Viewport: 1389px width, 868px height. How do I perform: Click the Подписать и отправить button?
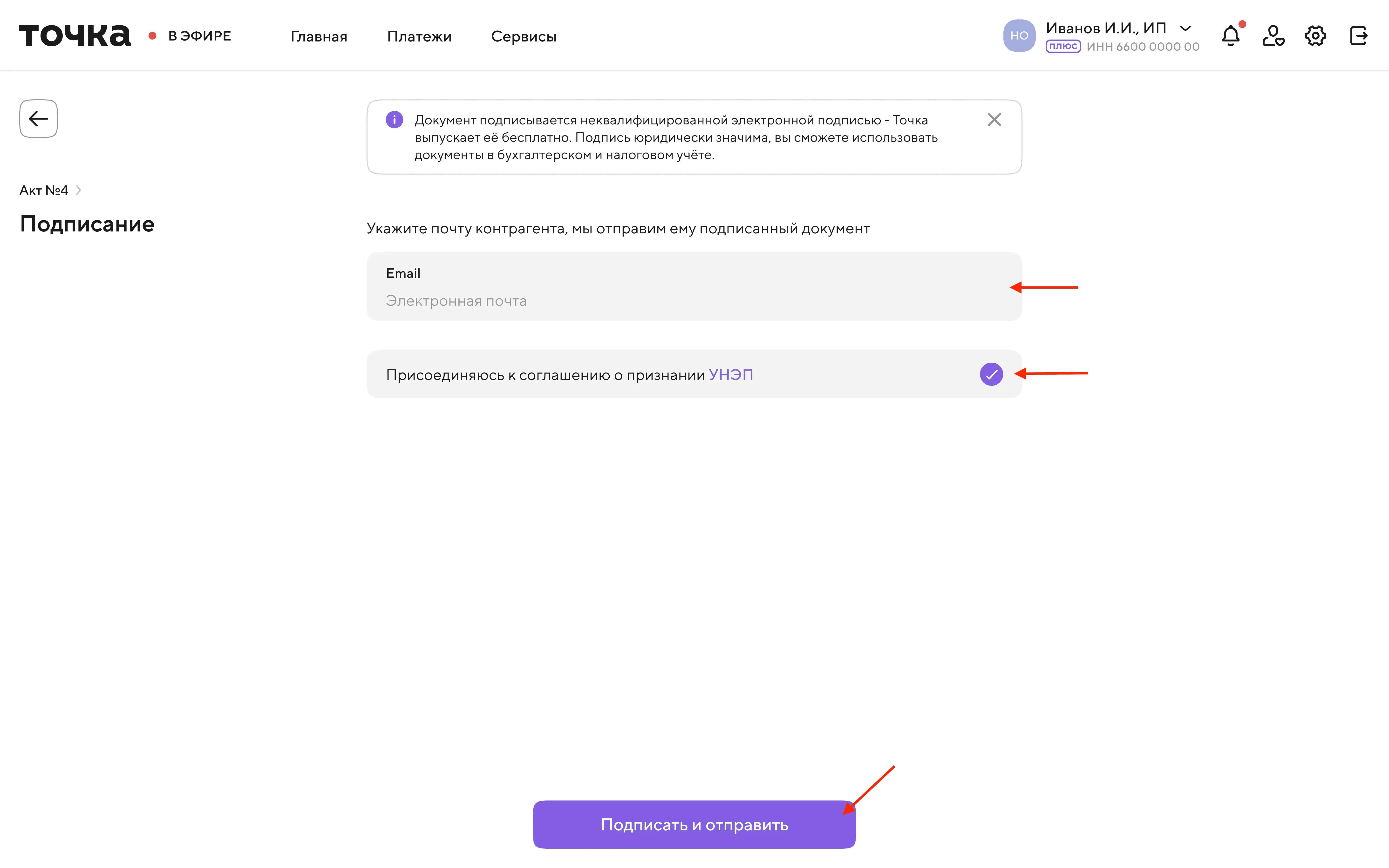point(694,824)
